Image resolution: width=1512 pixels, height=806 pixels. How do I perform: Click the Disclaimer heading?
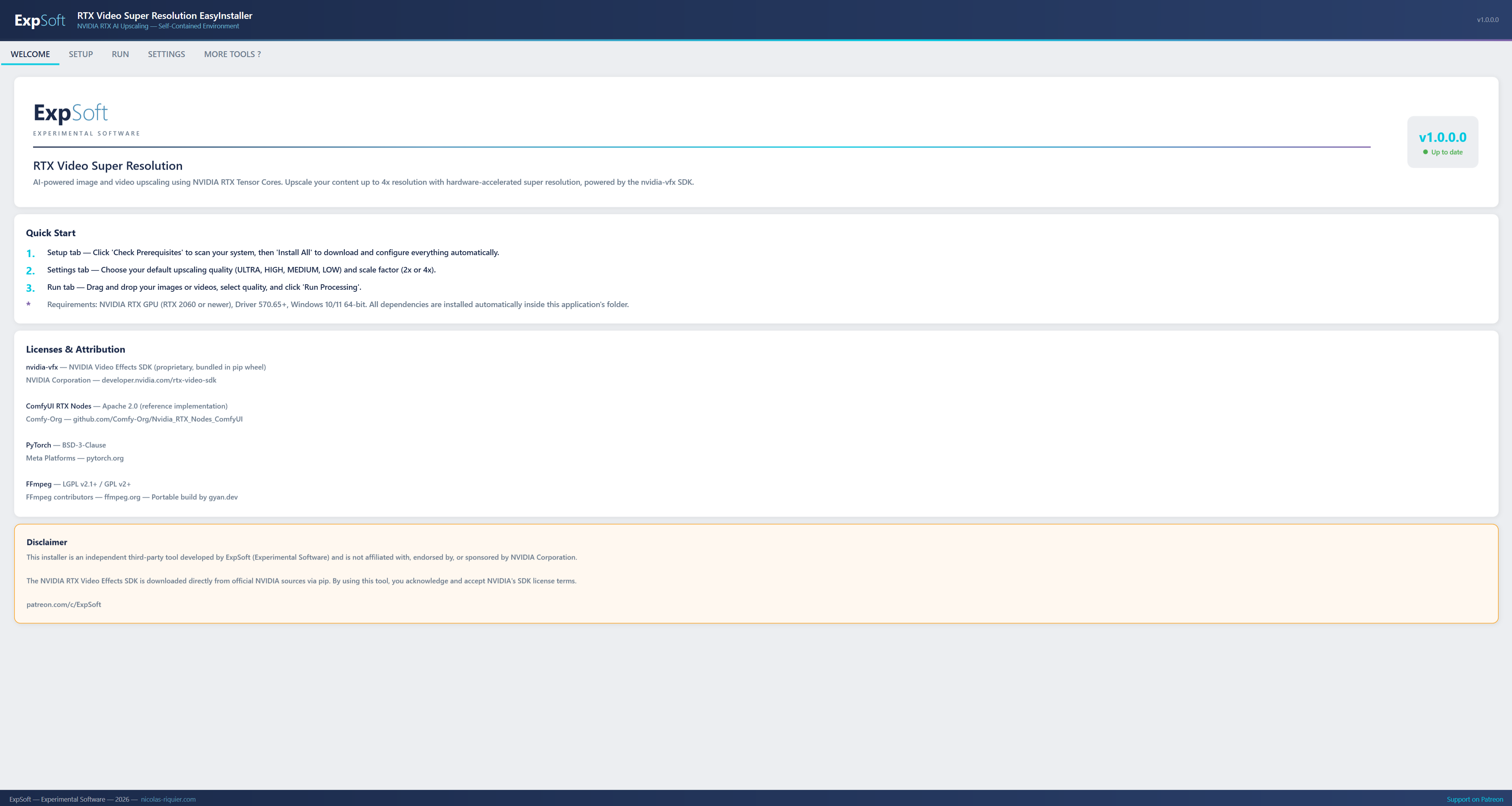(x=46, y=543)
